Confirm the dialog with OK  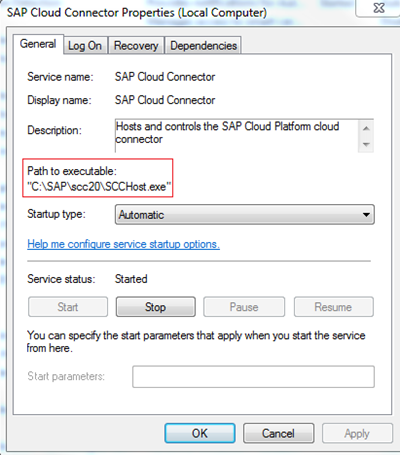(x=200, y=433)
